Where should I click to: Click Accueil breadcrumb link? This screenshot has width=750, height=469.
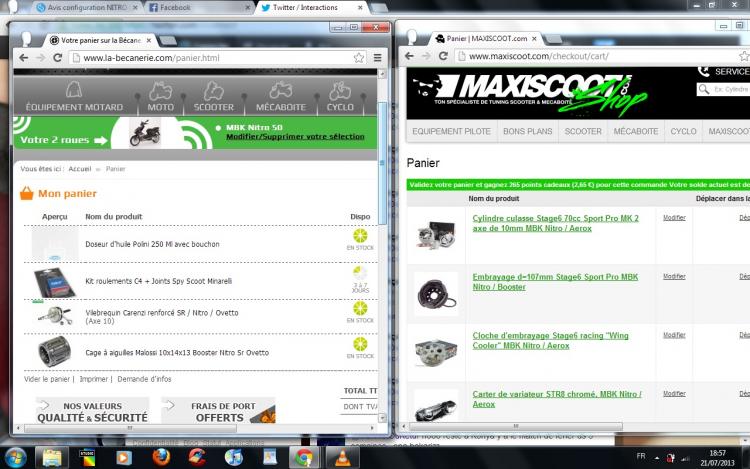pos(79,169)
